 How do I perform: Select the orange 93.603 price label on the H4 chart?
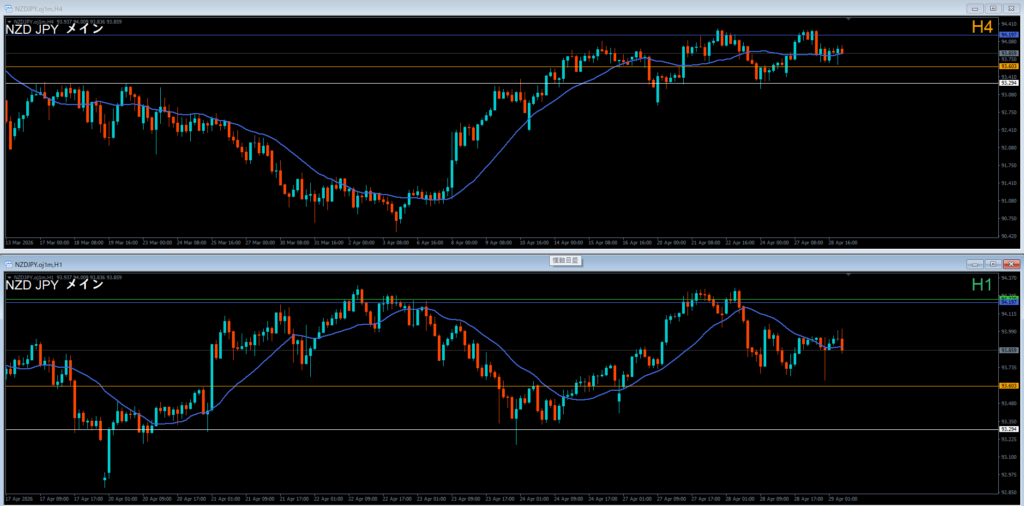click(x=1009, y=67)
